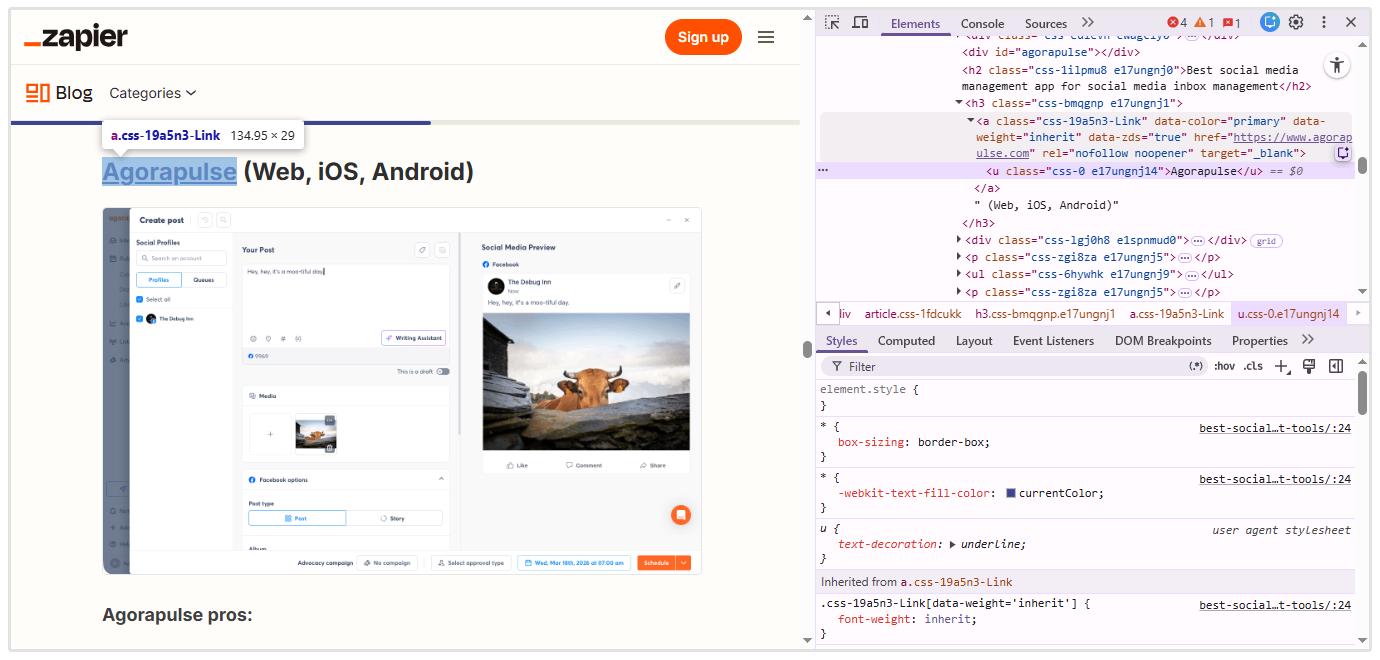The width and height of the screenshot is (1380, 660).
Task: Click the 'element.style' selector
Action: (865, 390)
